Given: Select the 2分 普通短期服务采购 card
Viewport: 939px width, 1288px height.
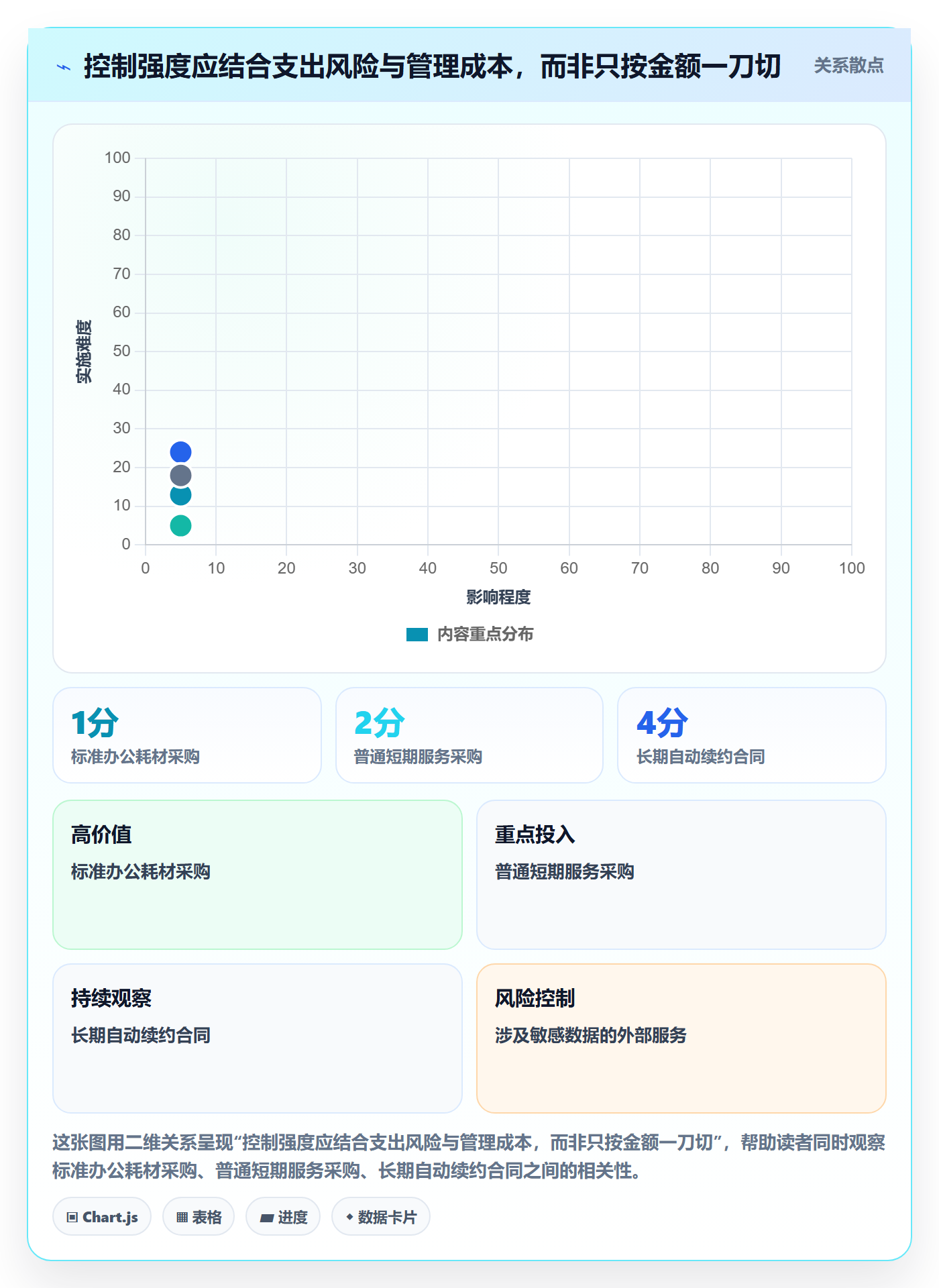Looking at the screenshot, I should coord(469,735).
